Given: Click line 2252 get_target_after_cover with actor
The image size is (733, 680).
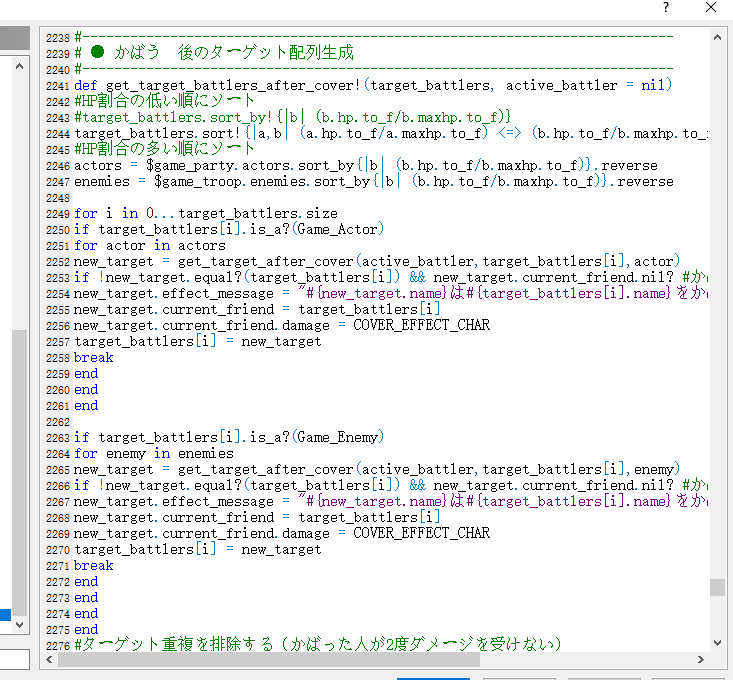Looking at the screenshot, I should [377, 261].
